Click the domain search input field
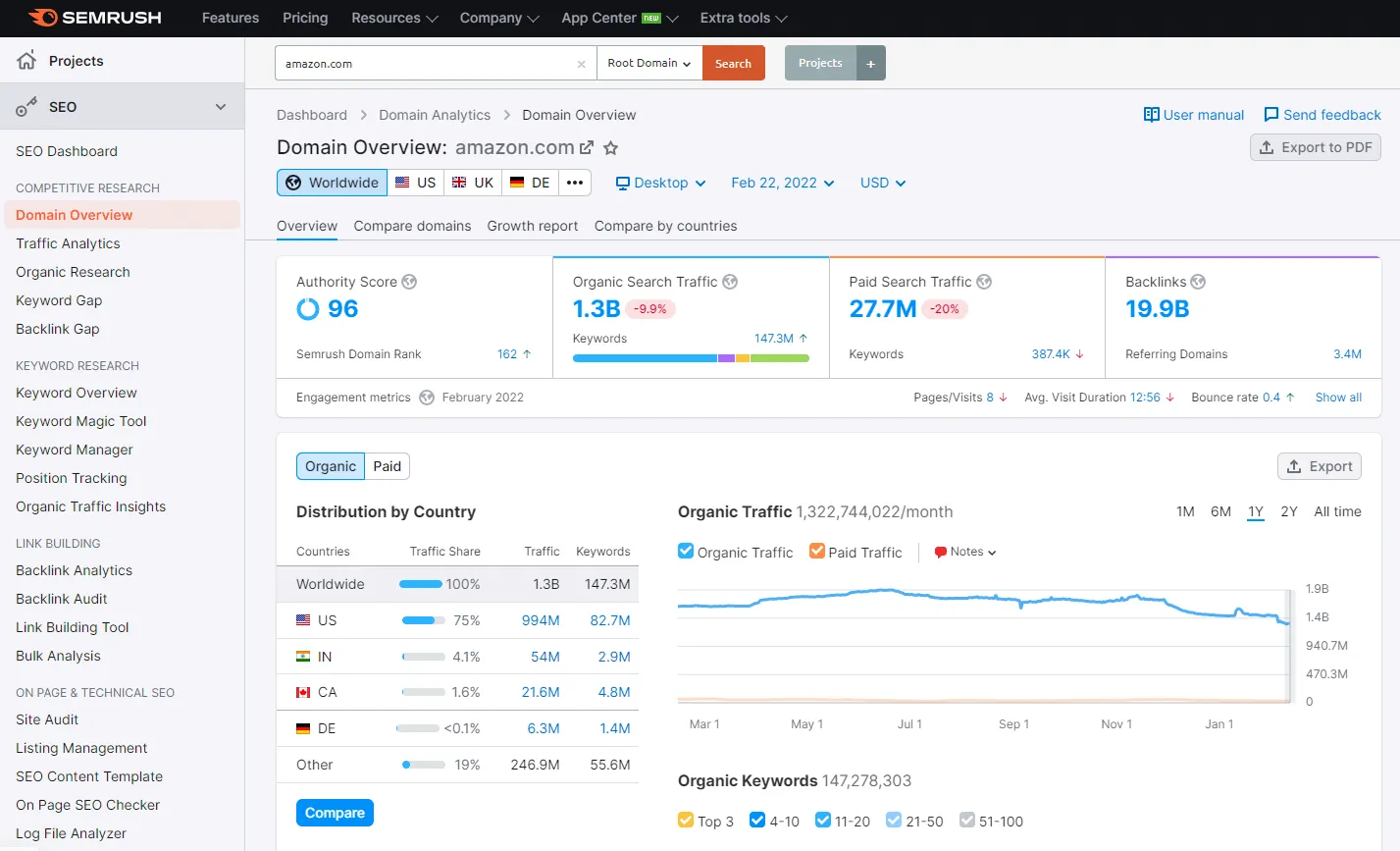Image resolution: width=1400 pixels, height=851 pixels. [x=432, y=62]
